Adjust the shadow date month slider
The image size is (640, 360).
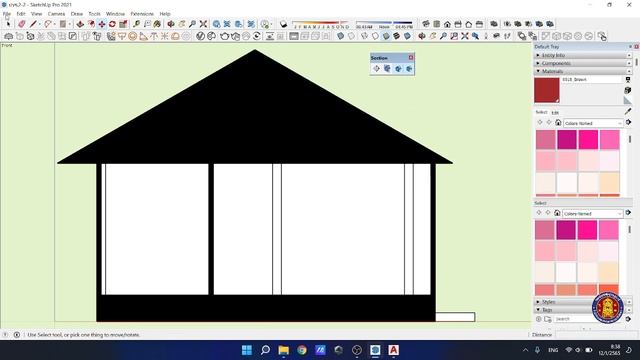[x=321, y=24]
